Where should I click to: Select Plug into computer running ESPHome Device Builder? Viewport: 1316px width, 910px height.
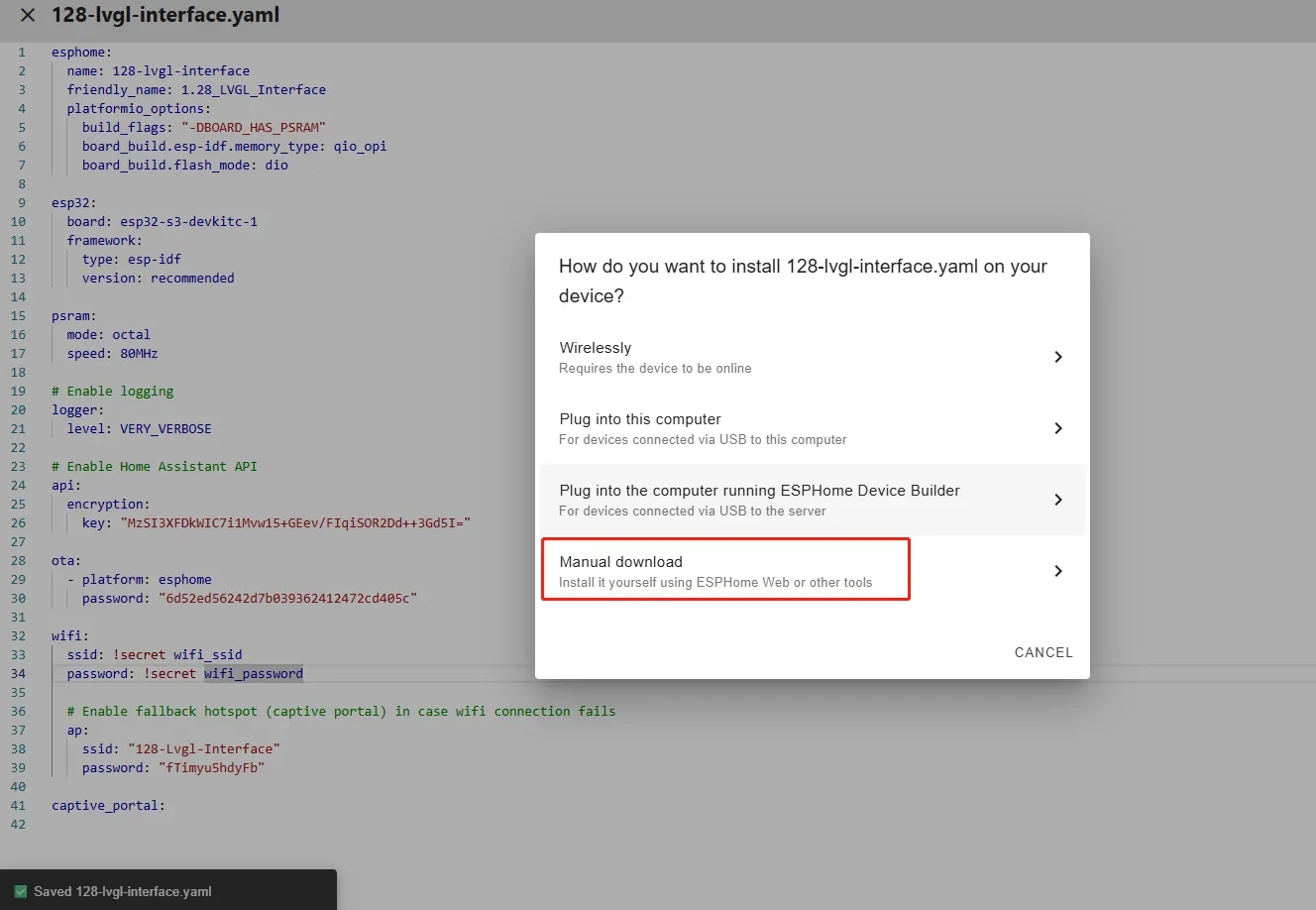(x=758, y=500)
